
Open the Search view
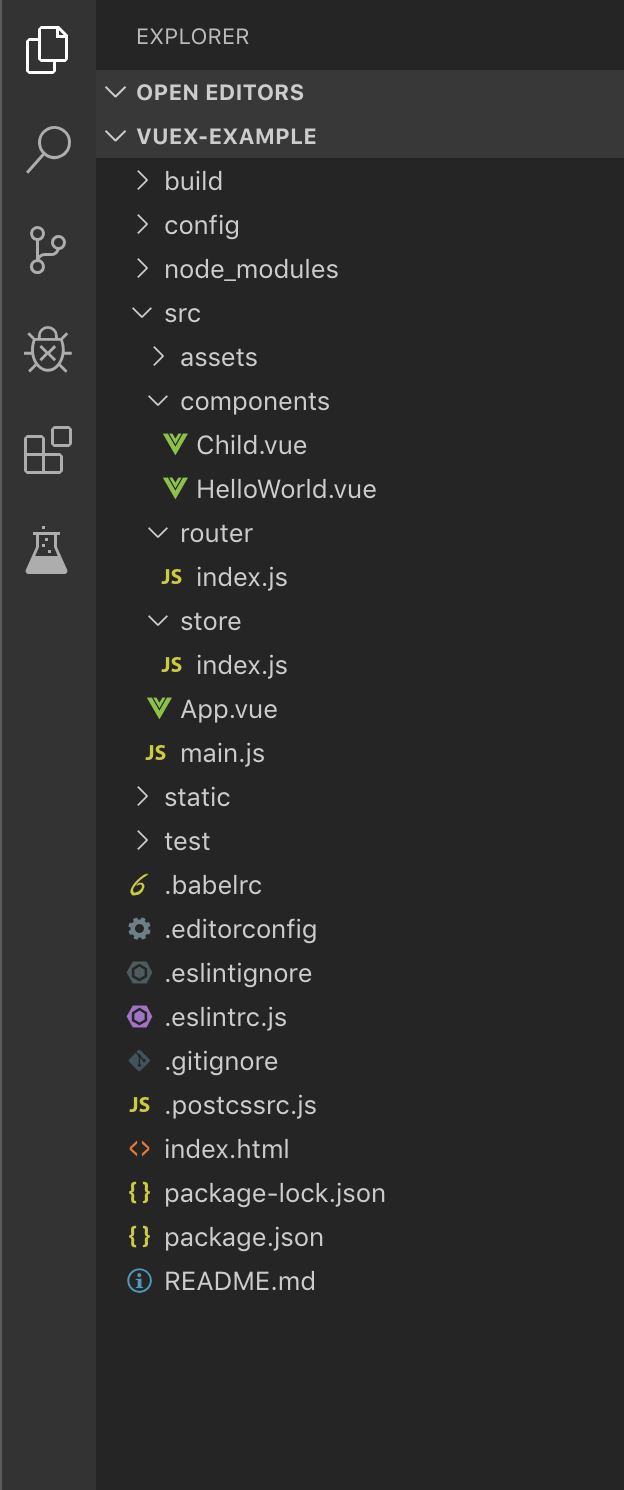[47, 149]
